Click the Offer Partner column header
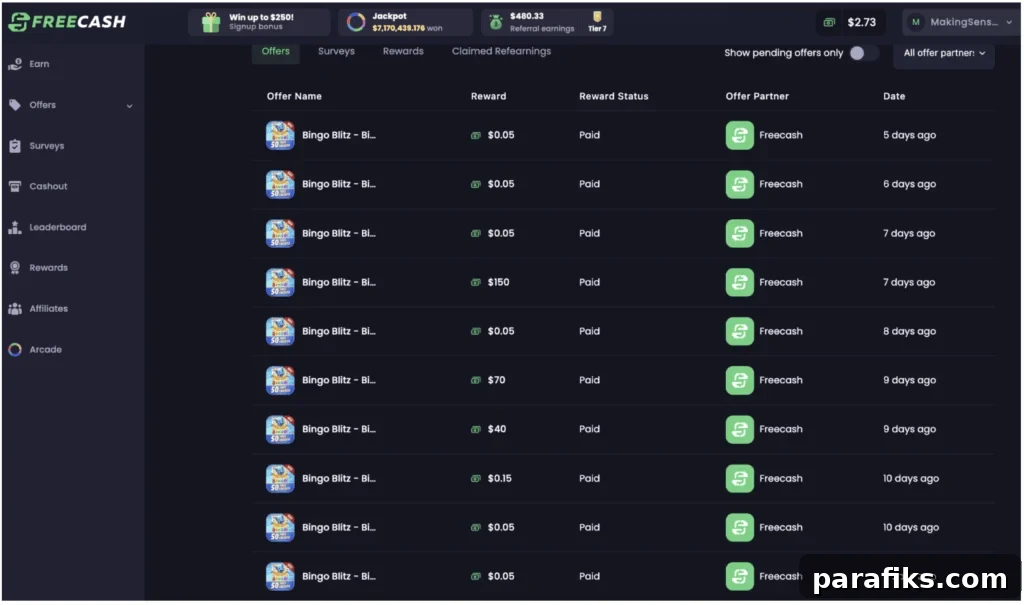Viewport: 1024px width, 605px height. (757, 96)
